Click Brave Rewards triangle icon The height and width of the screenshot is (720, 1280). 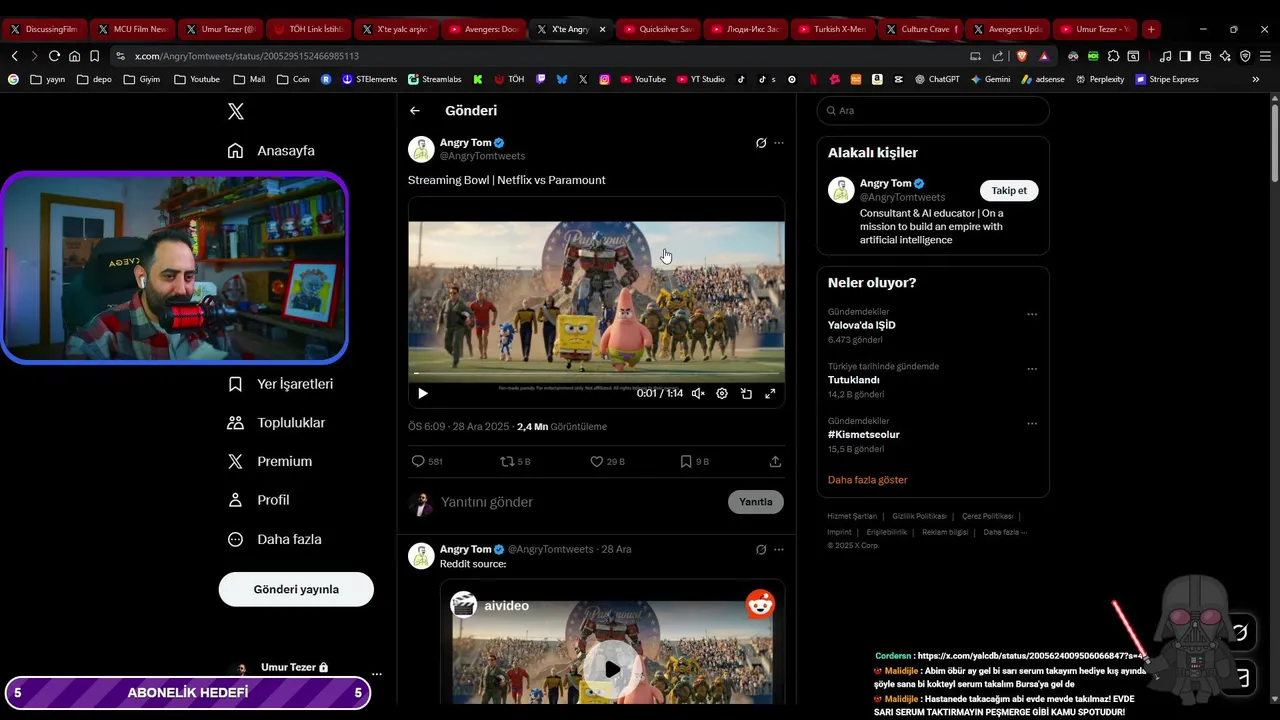(x=1044, y=56)
